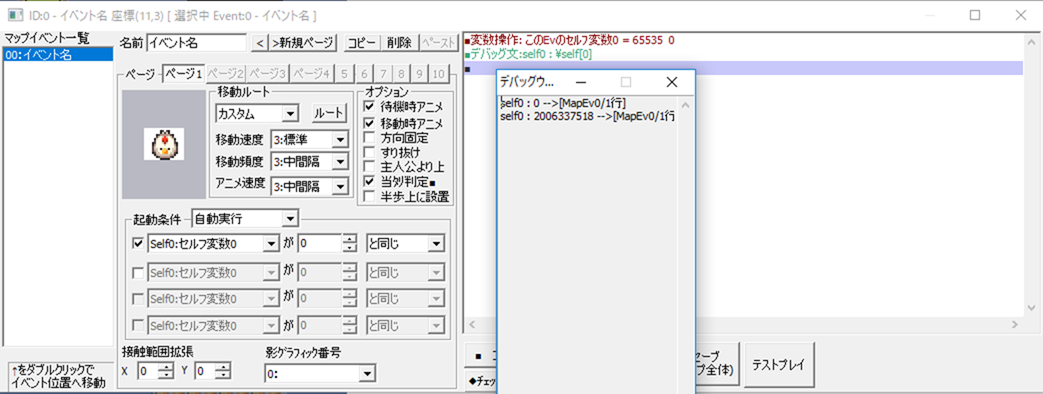The height and width of the screenshot is (394, 1043).
Task: Click the first self0 : 0 debug line
Action: pos(563,103)
